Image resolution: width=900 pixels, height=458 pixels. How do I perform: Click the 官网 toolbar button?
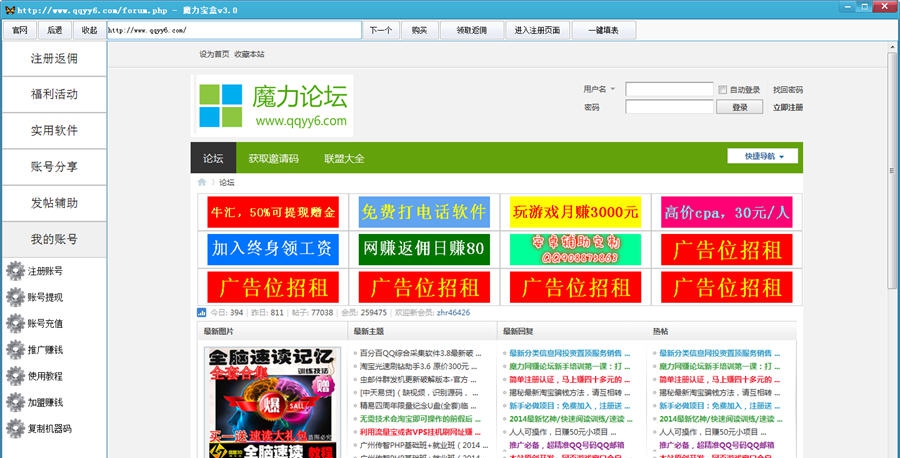pos(20,30)
